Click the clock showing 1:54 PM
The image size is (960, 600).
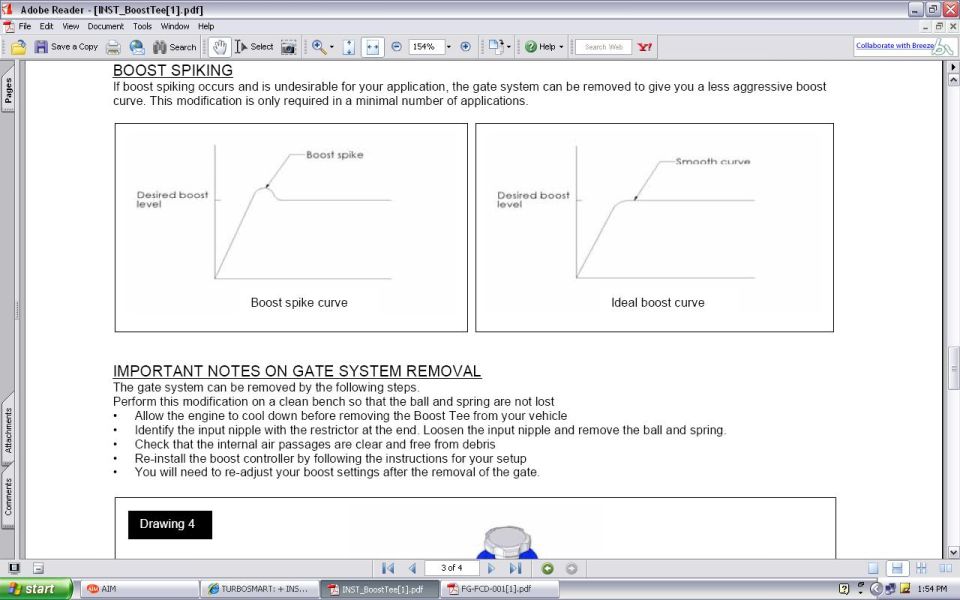[932, 589]
